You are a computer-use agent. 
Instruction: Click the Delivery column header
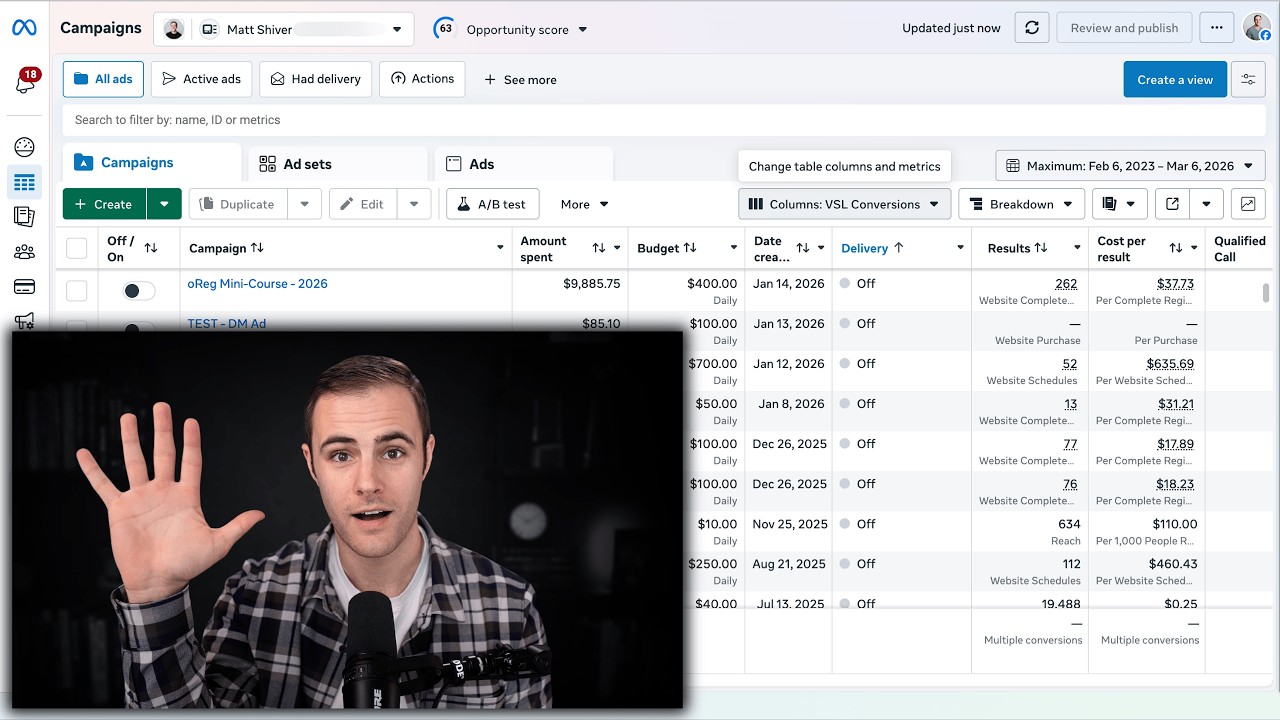tap(864, 248)
